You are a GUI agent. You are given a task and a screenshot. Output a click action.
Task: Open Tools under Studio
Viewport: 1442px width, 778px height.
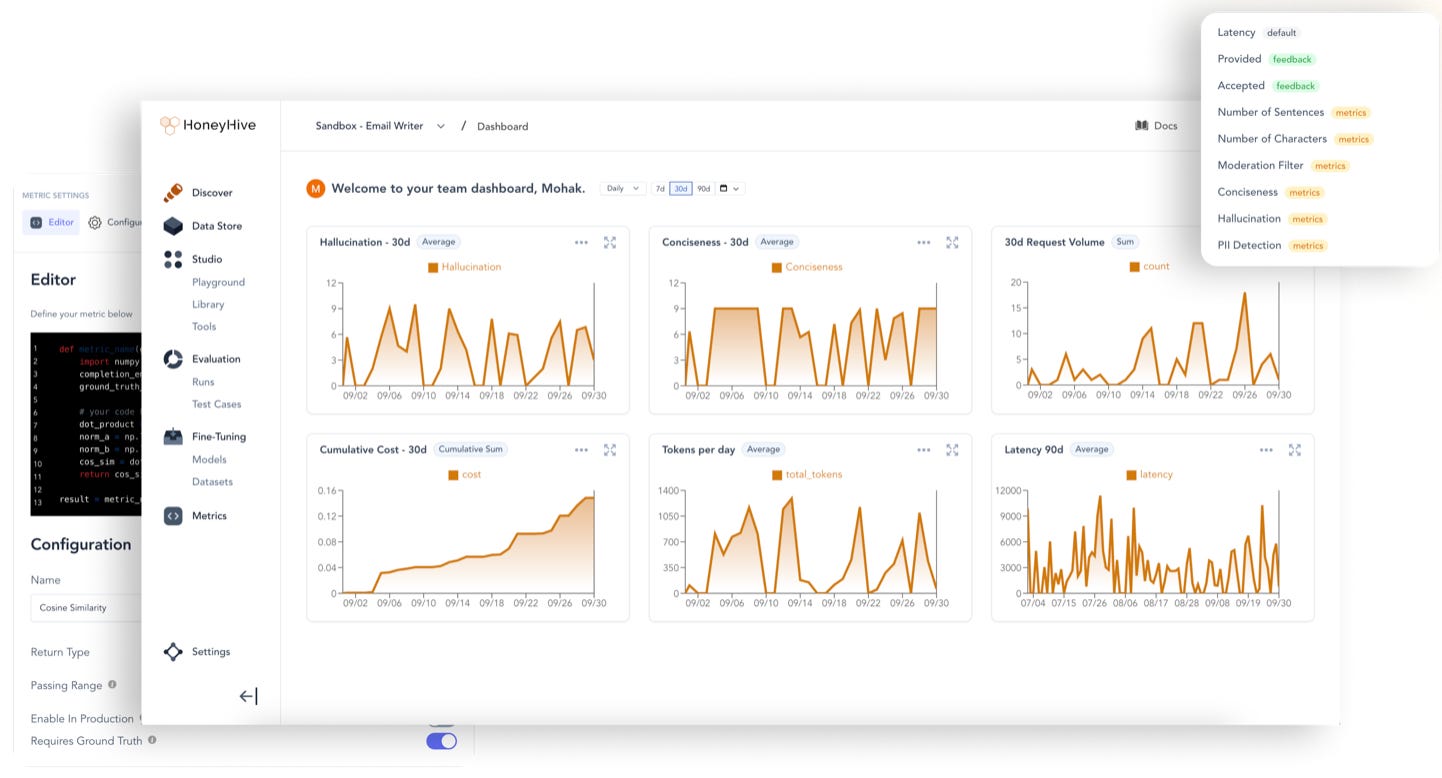(204, 326)
